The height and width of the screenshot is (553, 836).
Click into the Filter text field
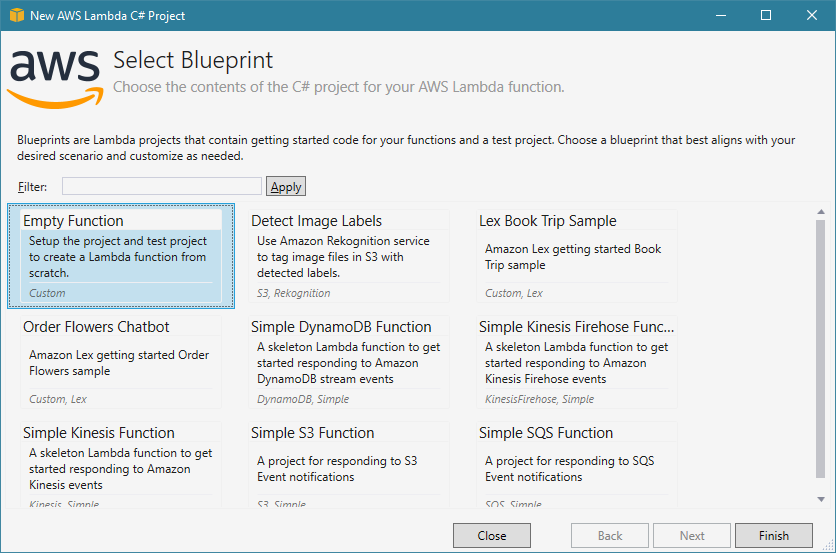[162, 186]
